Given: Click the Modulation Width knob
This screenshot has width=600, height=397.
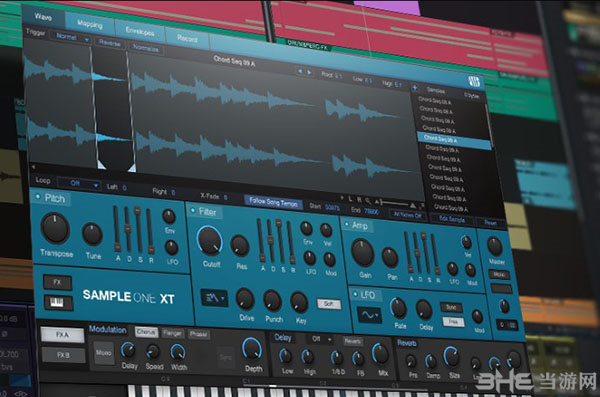Looking at the screenshot, I should coord(178,352).
